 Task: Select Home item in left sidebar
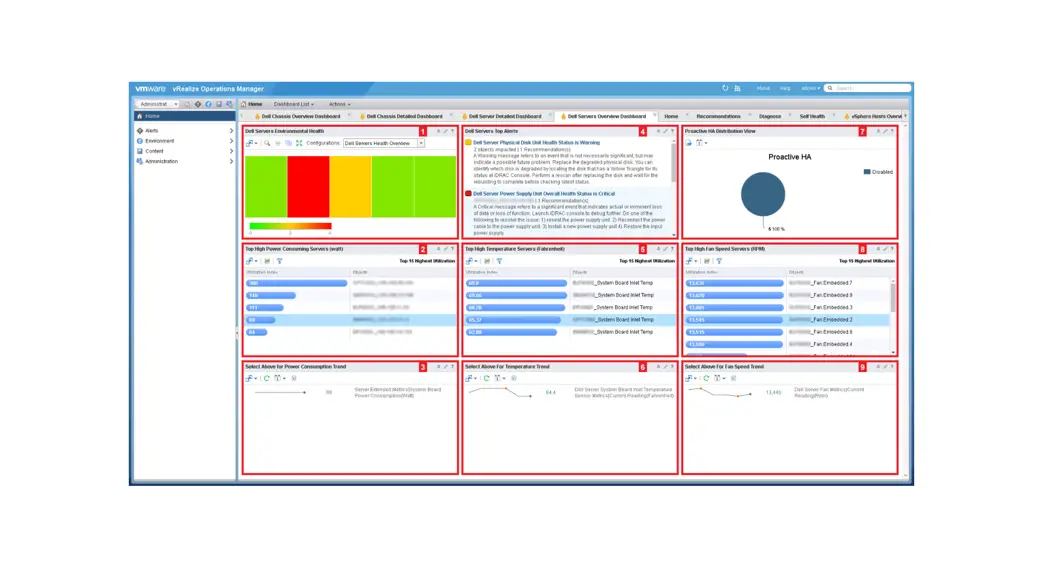184,116
